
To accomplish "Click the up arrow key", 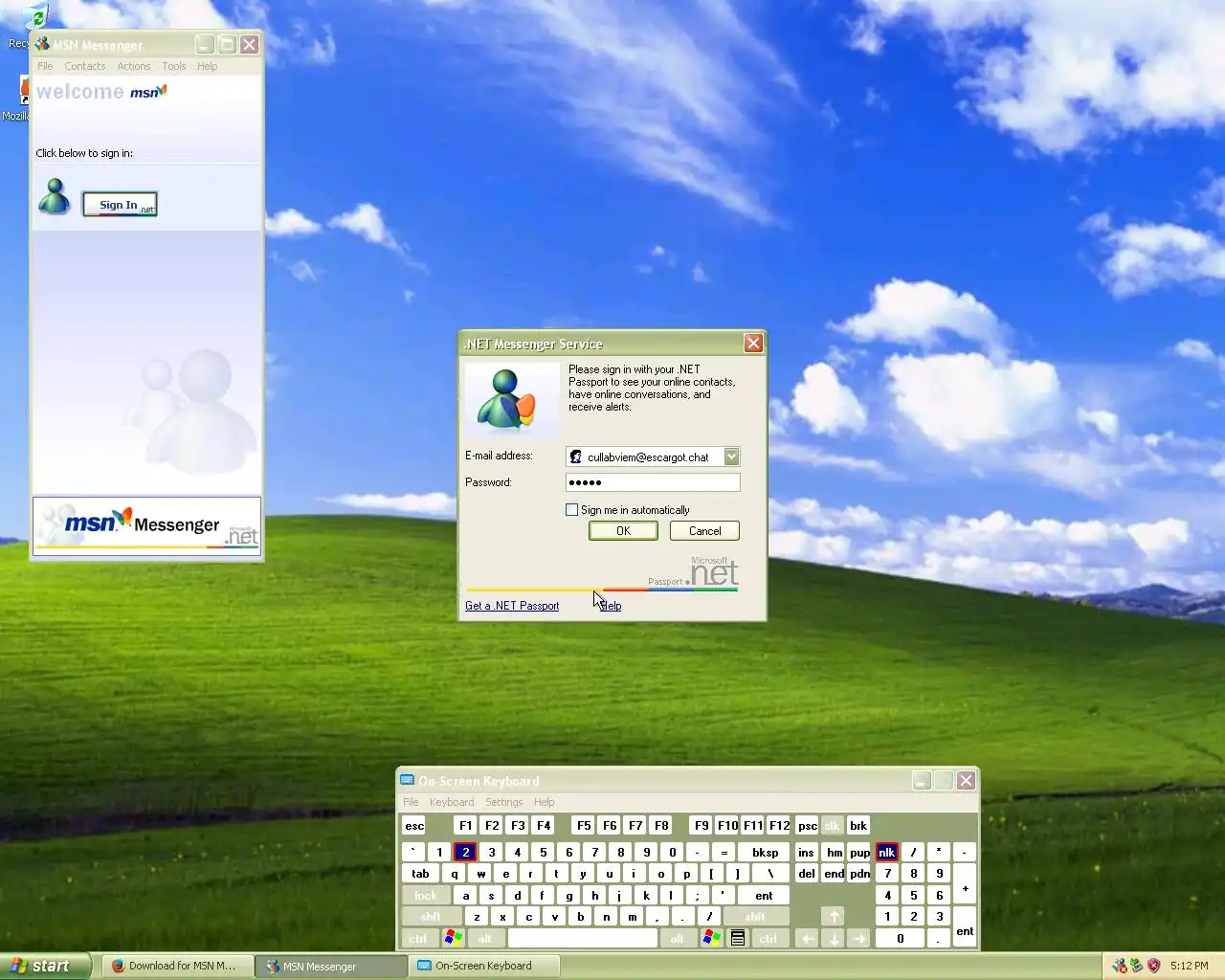I will click(x=834, y=917).
